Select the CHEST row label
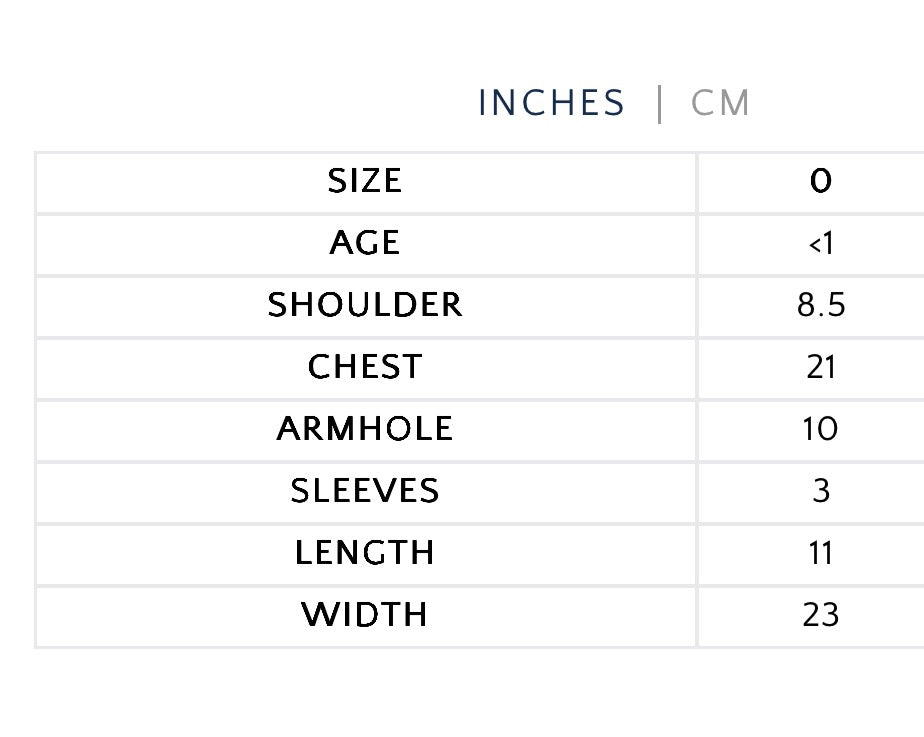 pyautogui.click(x=365, y=367)
